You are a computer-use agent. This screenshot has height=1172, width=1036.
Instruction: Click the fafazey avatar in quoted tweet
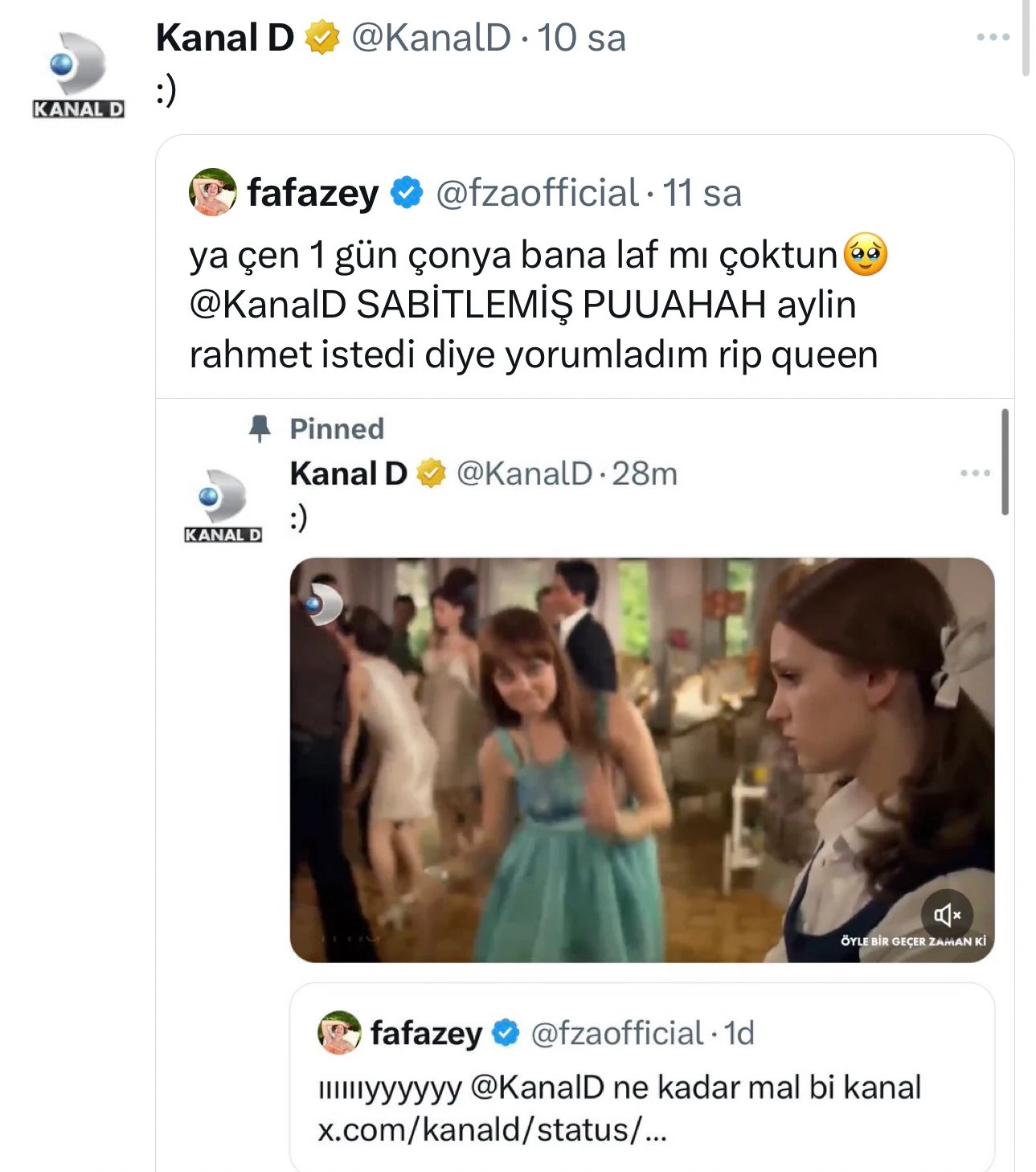(213, 192)
